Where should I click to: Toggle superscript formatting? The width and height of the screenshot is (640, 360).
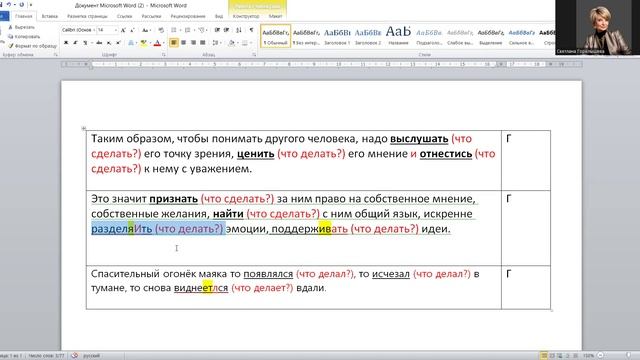[118, 42]
